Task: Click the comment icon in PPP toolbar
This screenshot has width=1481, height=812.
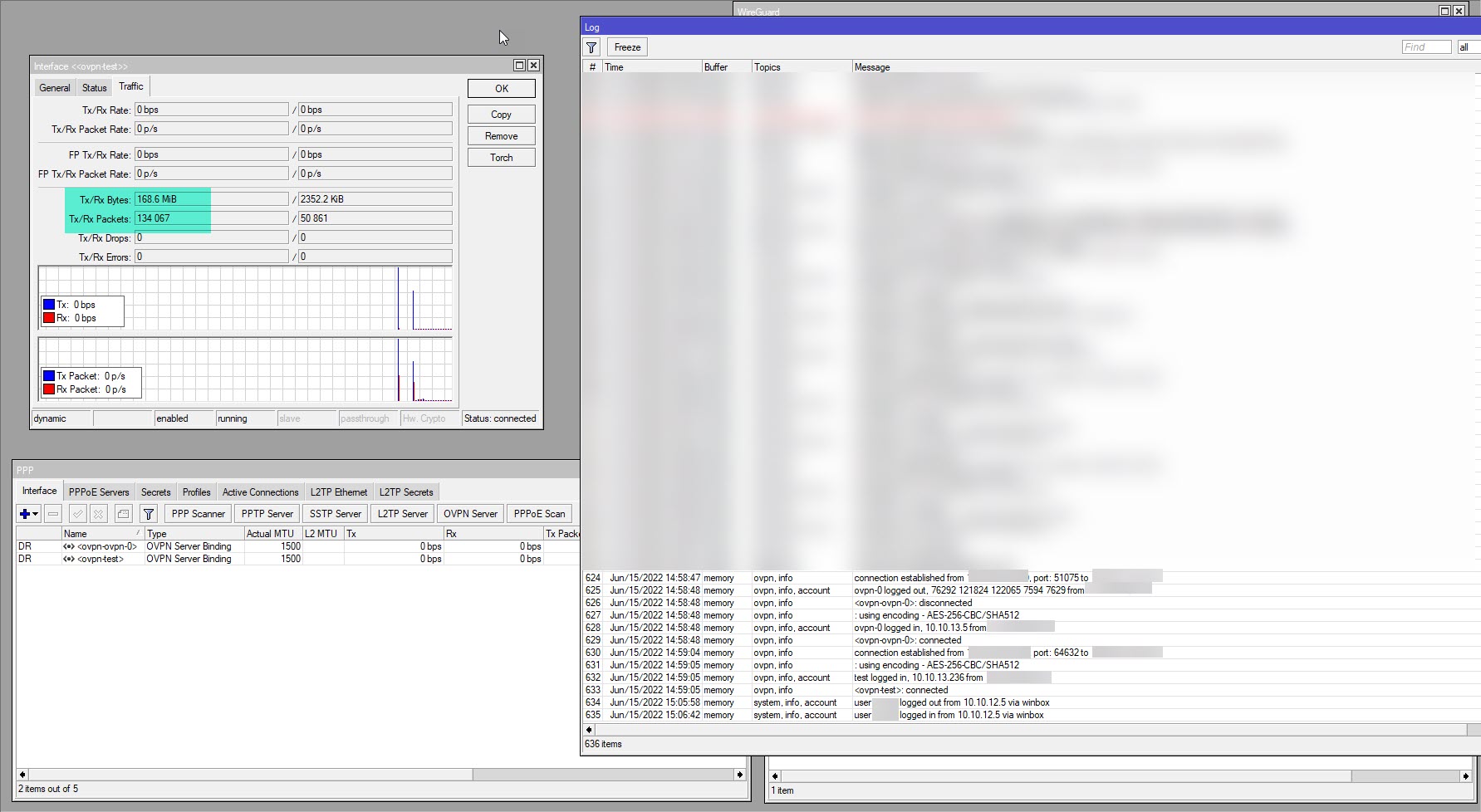Action: (x=123, y=514)
